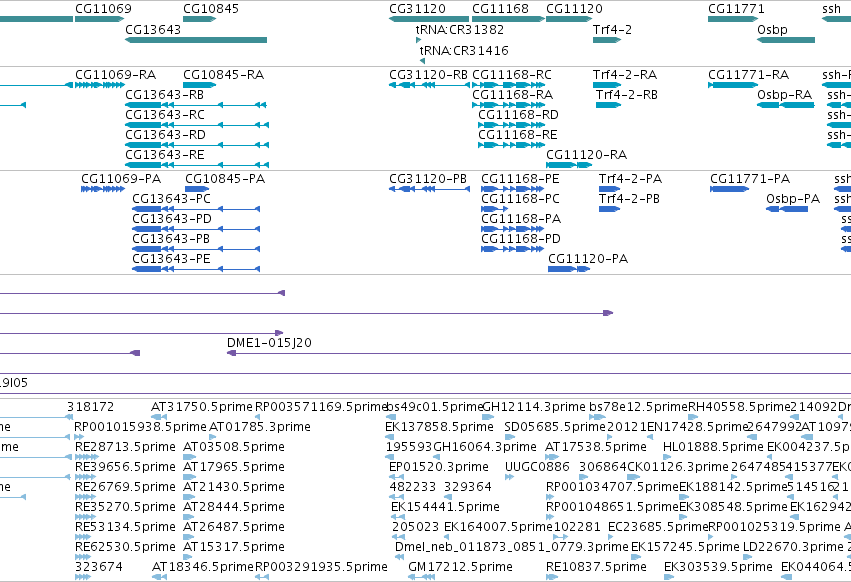Select transcript CG31120-RB
The width and height of the screenshot is (851, 582).
[x=428, y=74]
